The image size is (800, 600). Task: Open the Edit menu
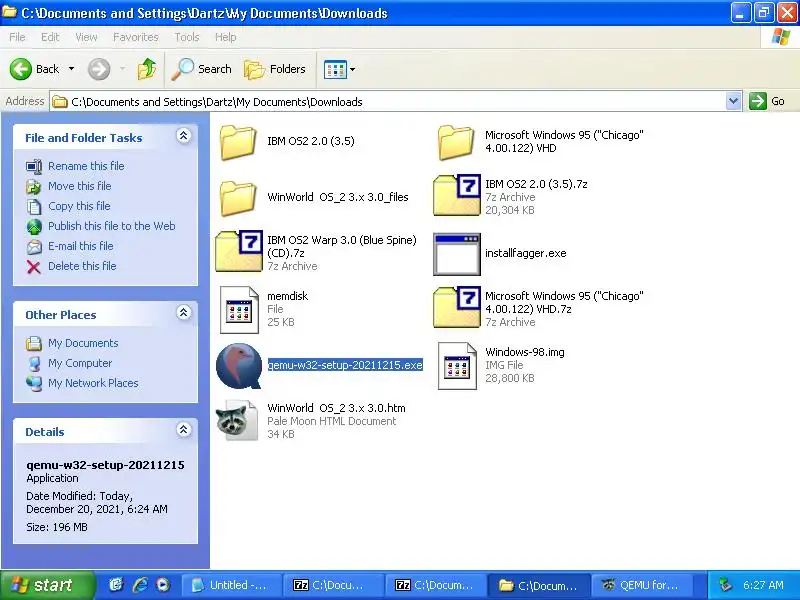[x=50, y=37]
